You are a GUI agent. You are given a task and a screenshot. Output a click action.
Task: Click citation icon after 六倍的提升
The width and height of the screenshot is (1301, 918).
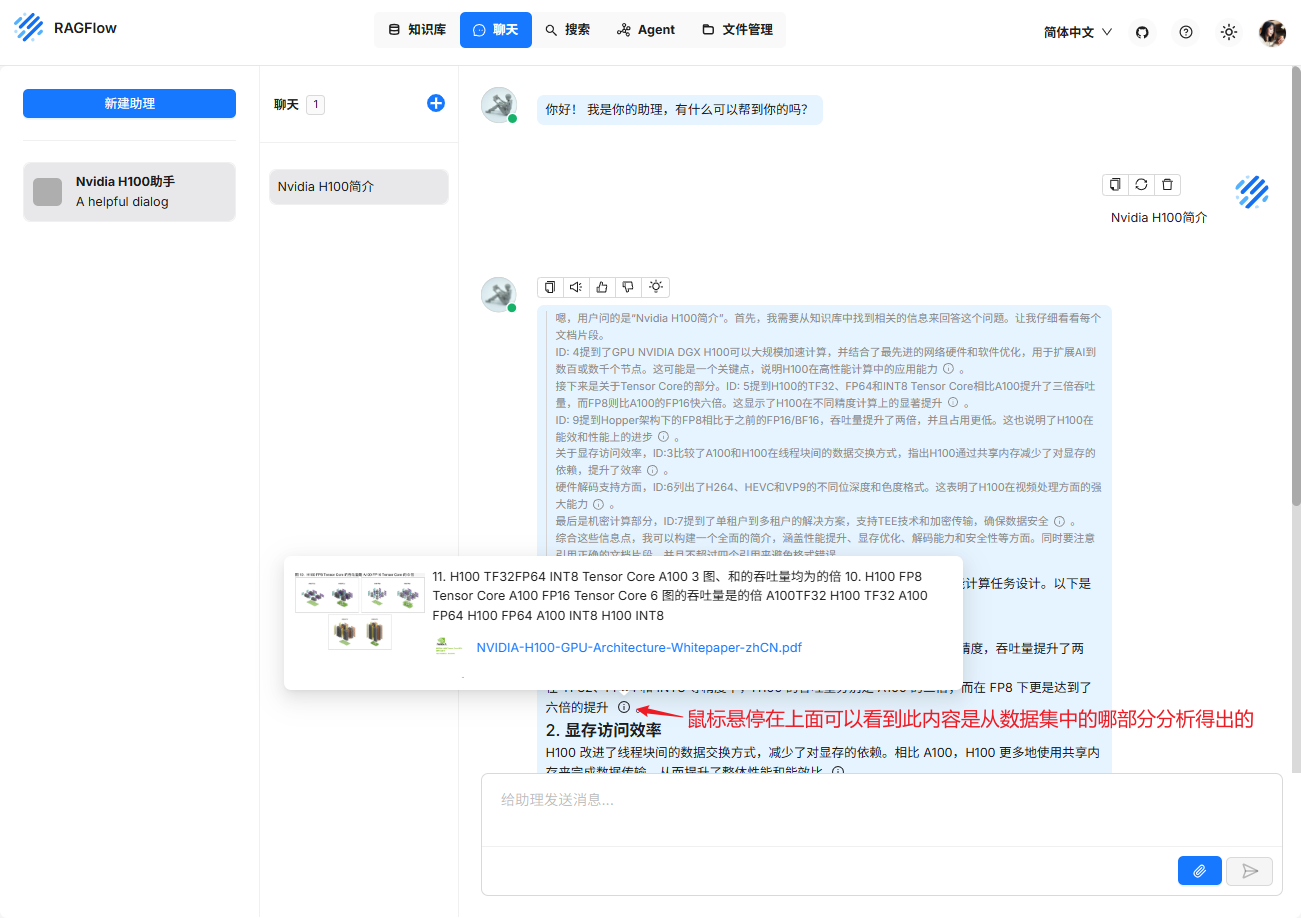click(x=624, y=707)
